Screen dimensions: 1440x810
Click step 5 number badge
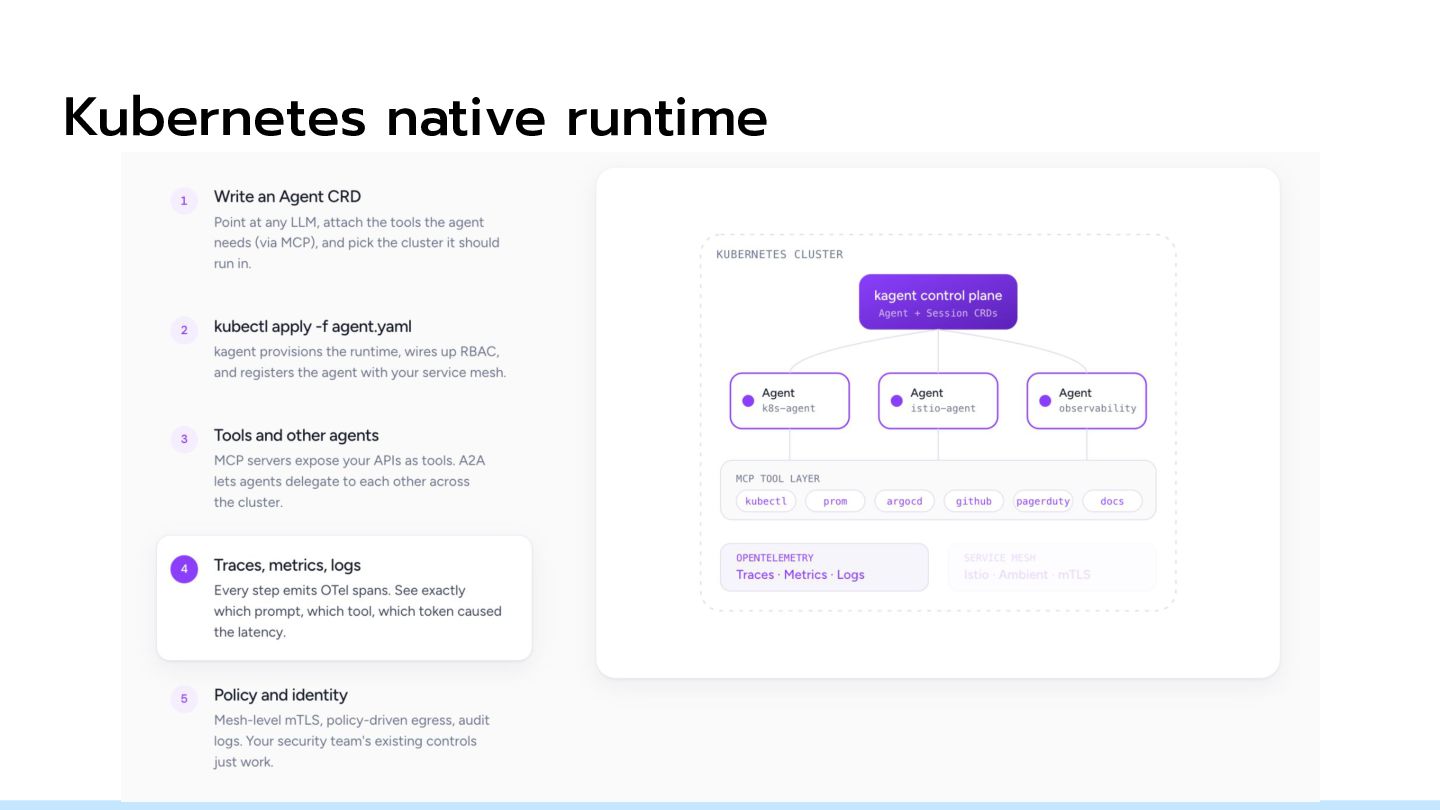[x=184, y=698]
